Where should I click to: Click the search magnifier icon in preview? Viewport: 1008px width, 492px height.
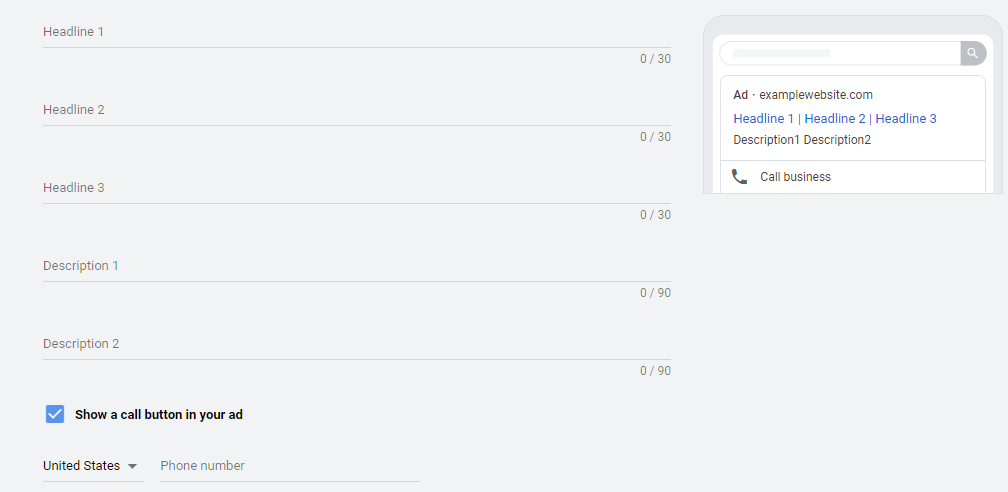point(973,53)
